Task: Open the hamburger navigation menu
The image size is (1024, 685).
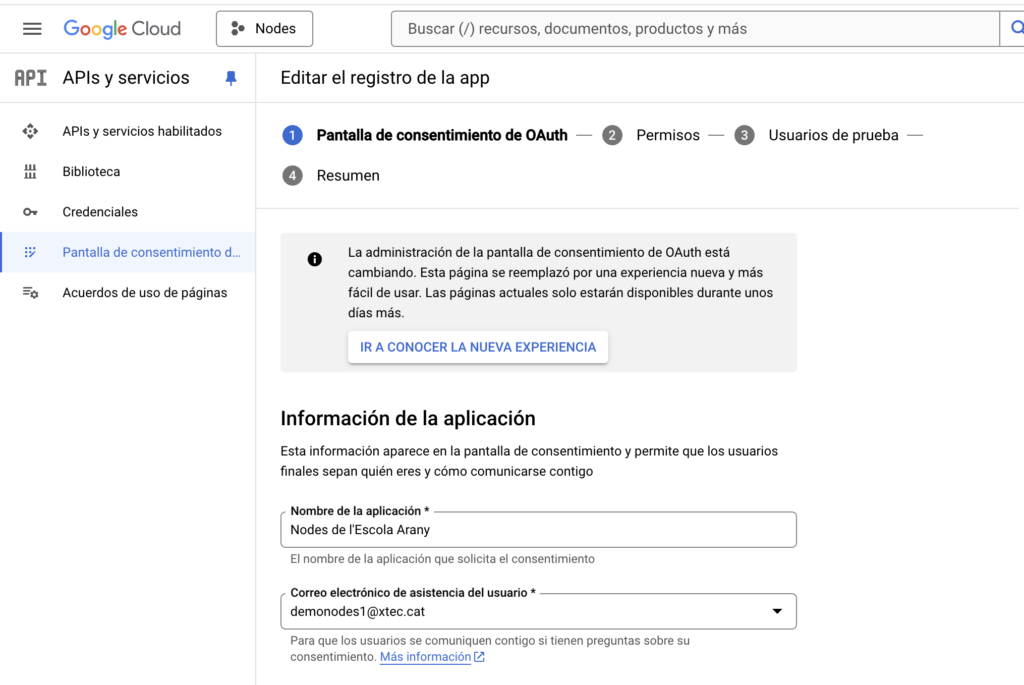Action: pos(32,29)
